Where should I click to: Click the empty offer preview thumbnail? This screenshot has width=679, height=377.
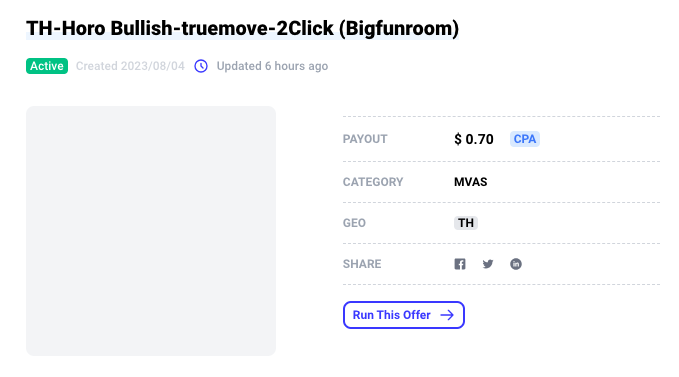pyautogui.click(x=151, y=231)
